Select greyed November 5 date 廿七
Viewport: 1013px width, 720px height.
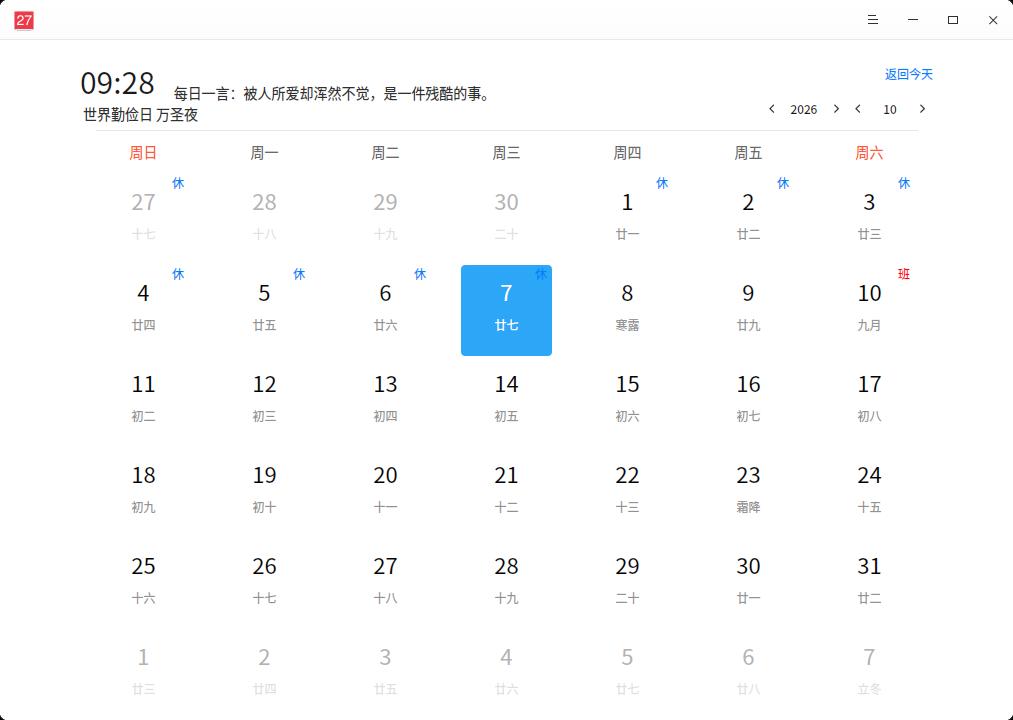[627, 674]
